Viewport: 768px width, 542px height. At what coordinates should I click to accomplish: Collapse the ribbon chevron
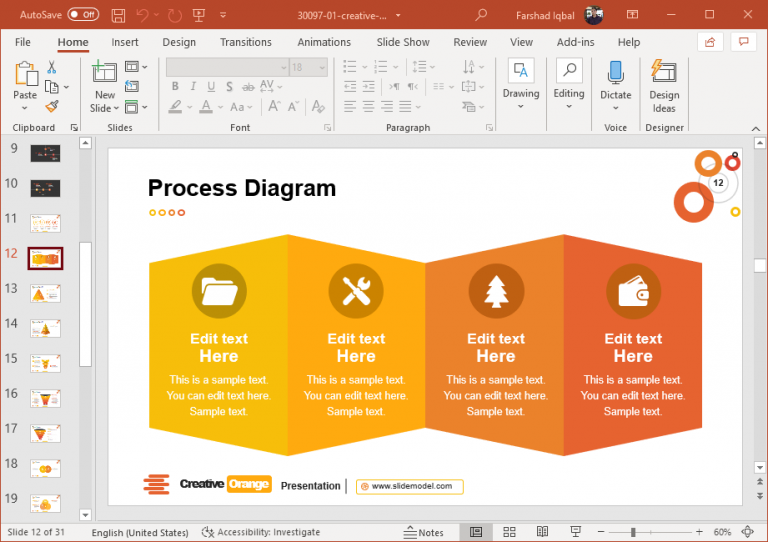coord(756,128)
